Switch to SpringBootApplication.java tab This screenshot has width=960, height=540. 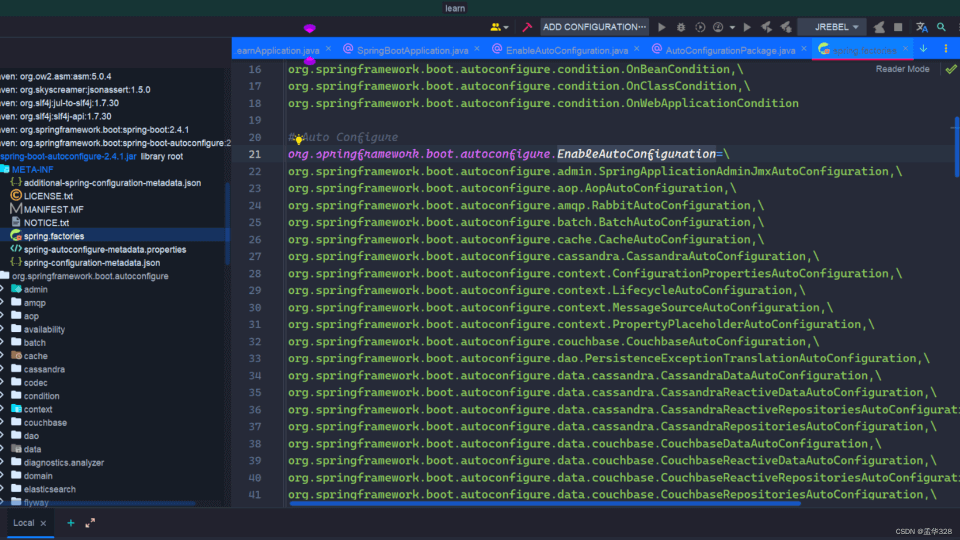click(411, 49)
